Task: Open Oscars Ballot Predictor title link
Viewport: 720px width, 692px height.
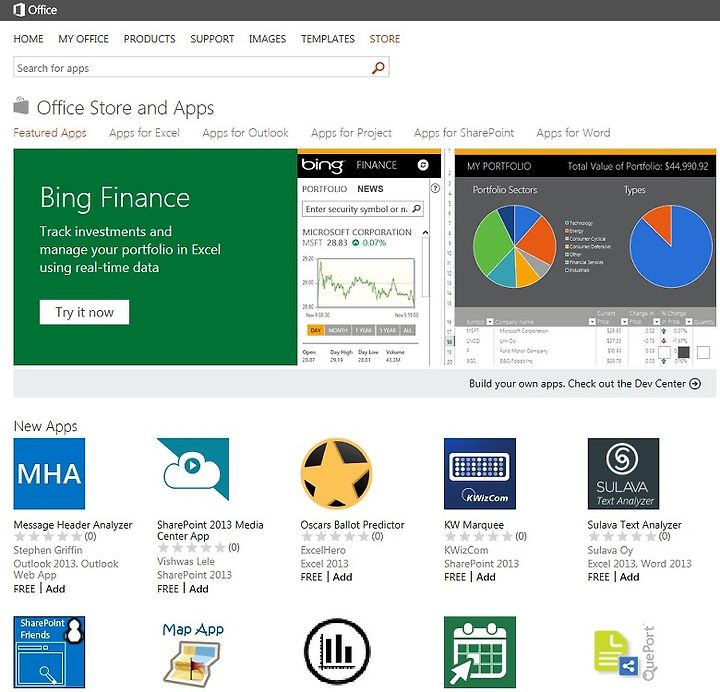Action: tap(352, 525)
